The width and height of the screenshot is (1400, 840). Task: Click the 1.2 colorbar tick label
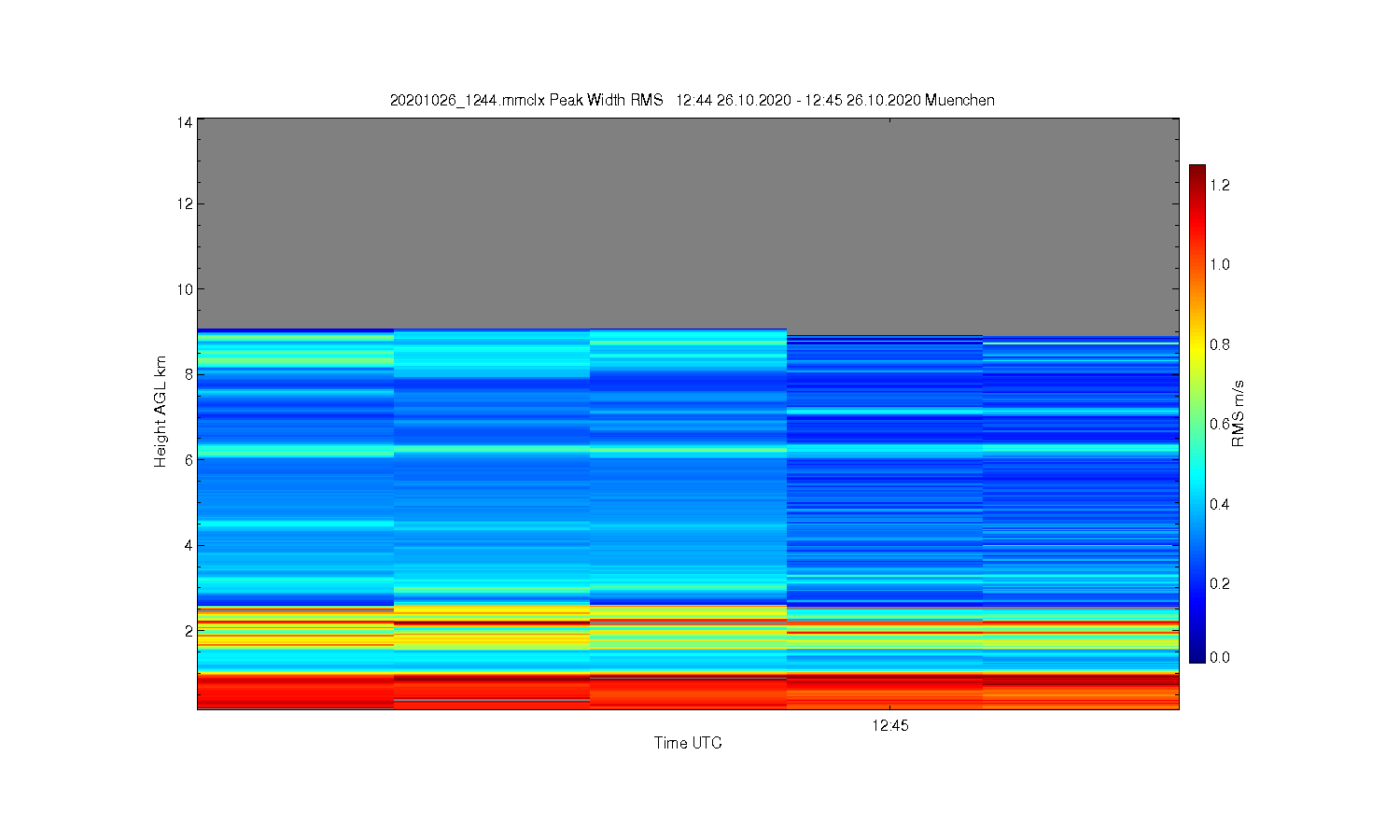point(1220,185)
